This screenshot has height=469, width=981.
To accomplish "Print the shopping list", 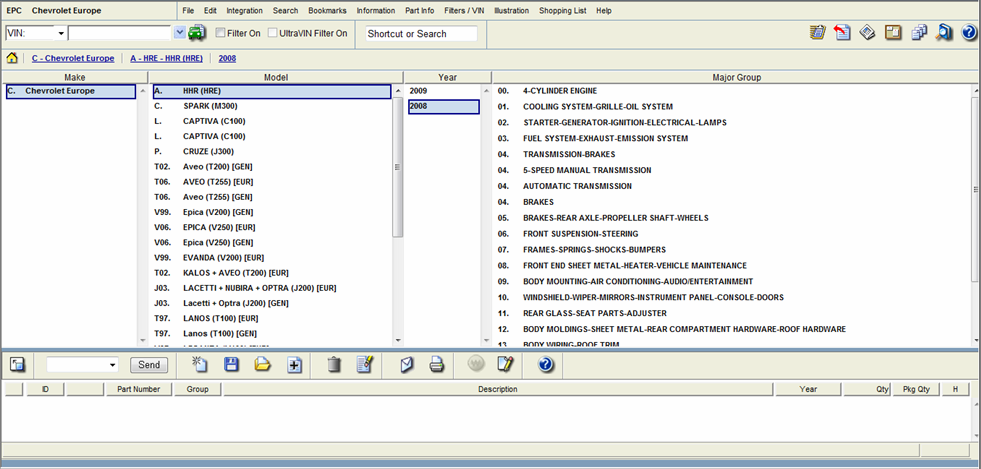I will [437, 365].
